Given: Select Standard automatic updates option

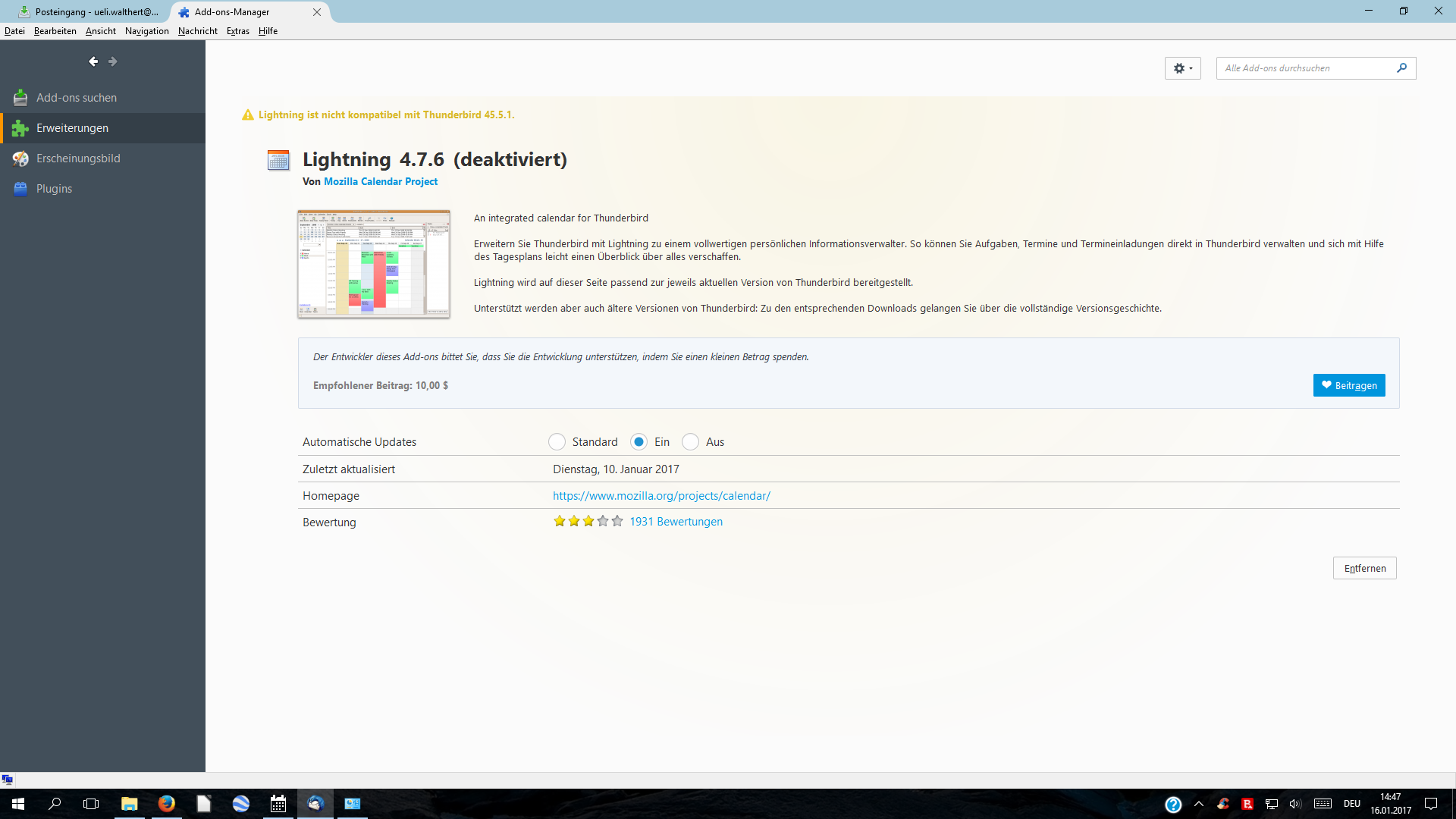Looking at the screenshot, I should 557,442.
